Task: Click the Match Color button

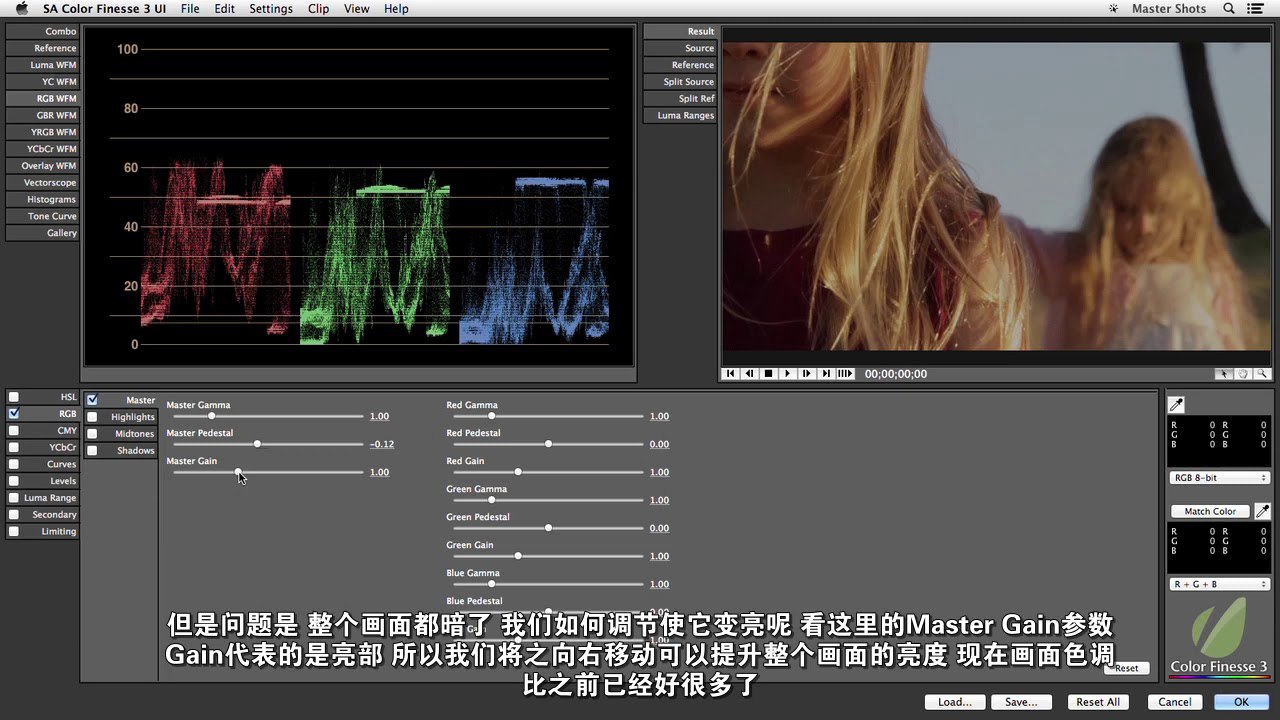Action: [x=1210, y=511]
